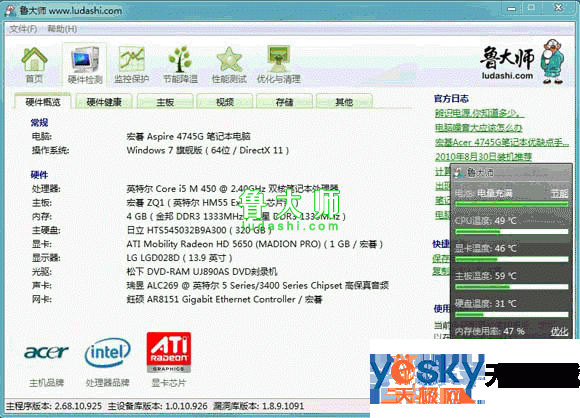Click the 官方日志 section heading

pyautogui.click(x=451, y=99)
